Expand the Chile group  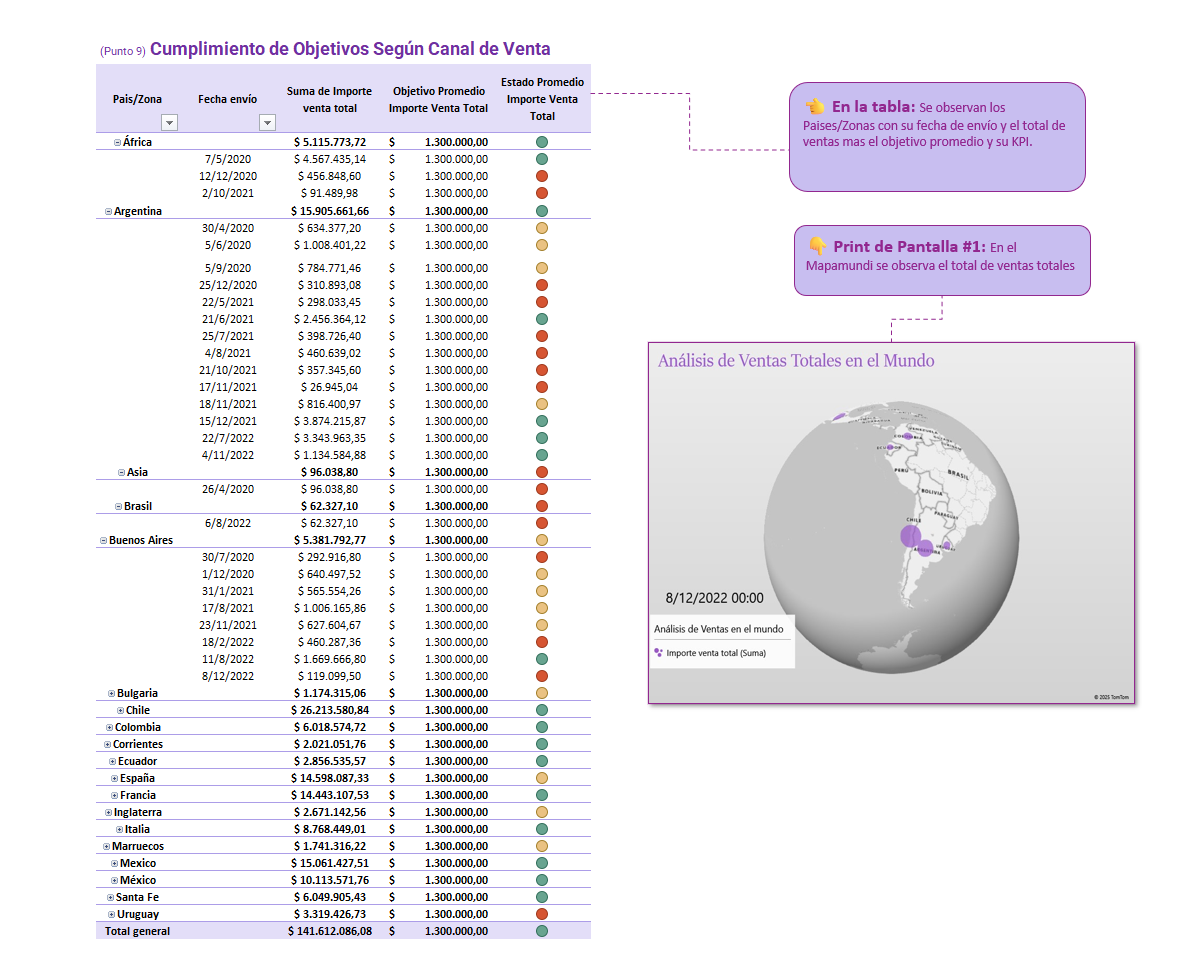(x=120, y=710)
